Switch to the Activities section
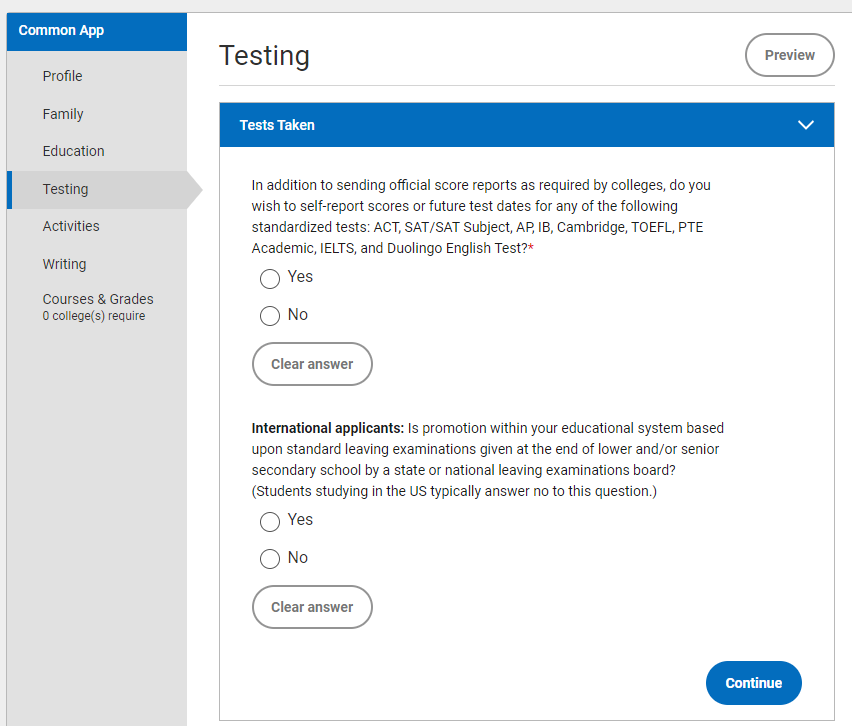Screen dimensions: 852x726 click(71, 226)
